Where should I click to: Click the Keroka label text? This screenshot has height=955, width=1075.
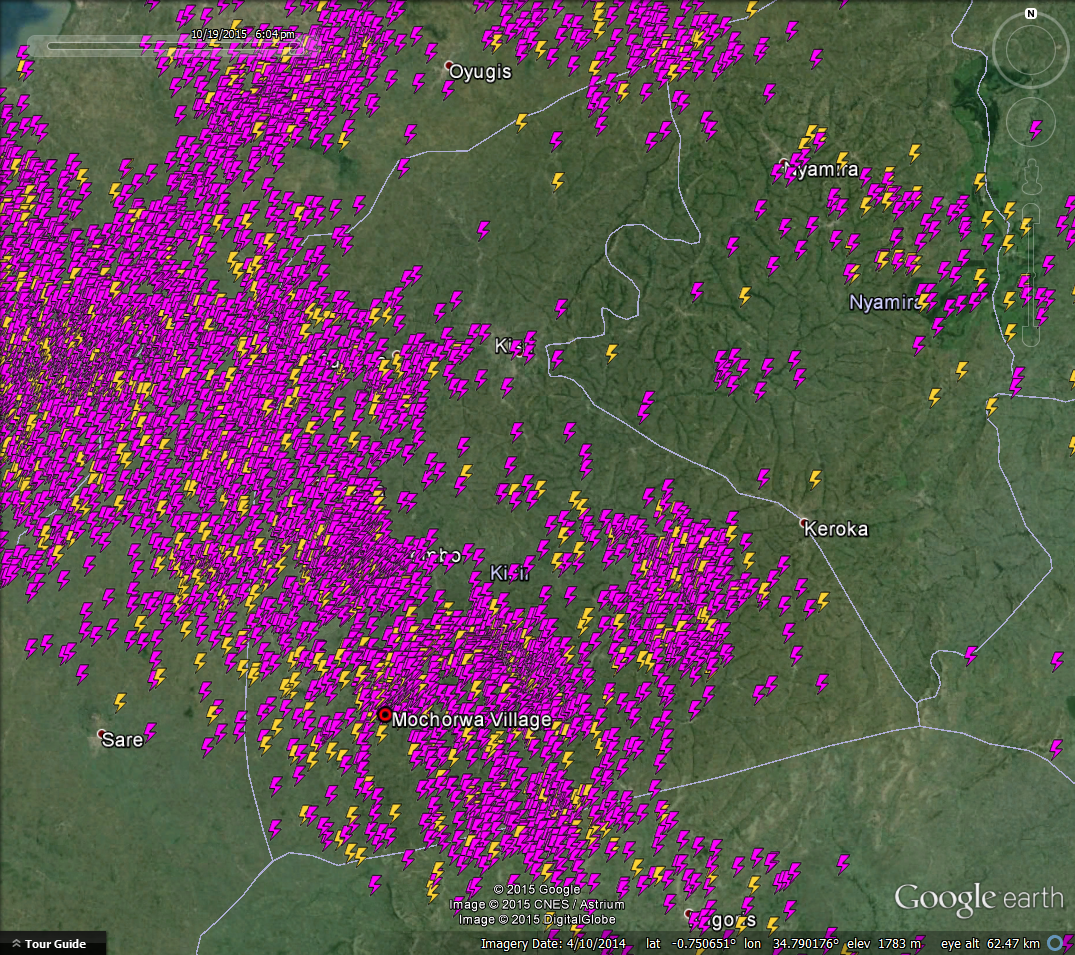836,529
